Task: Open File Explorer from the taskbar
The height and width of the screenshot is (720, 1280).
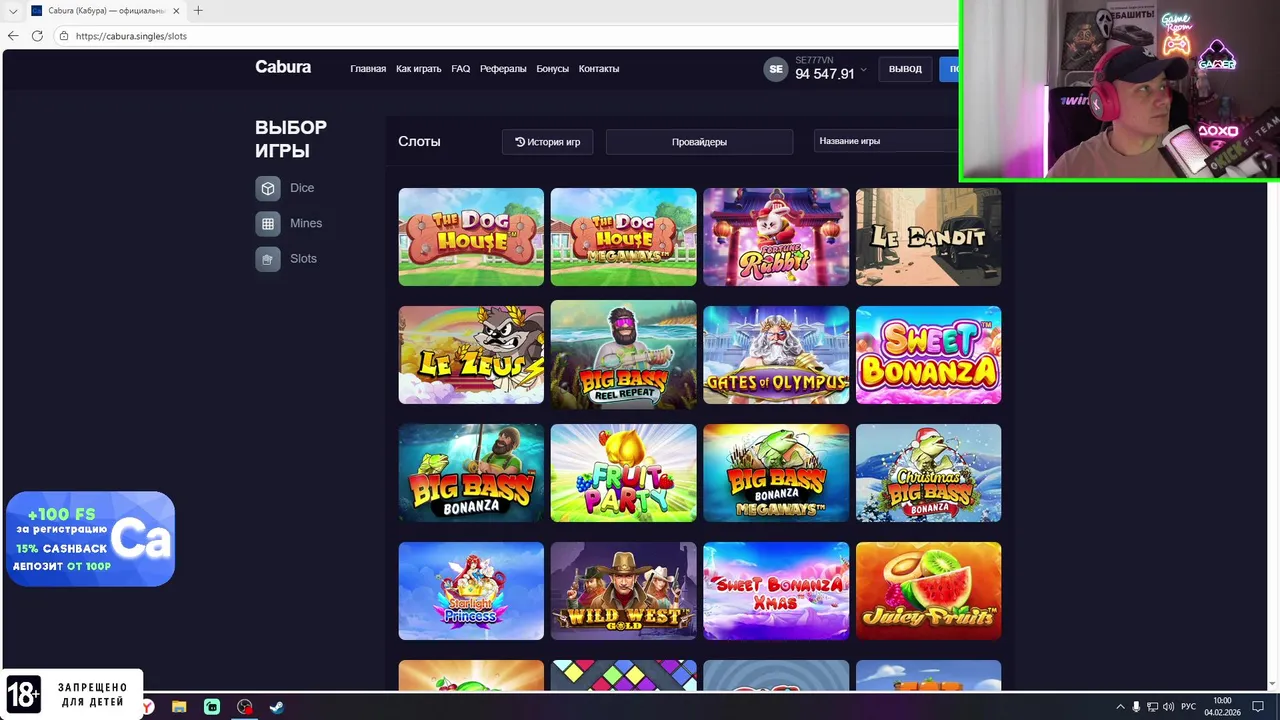Action: coord(180,707)
